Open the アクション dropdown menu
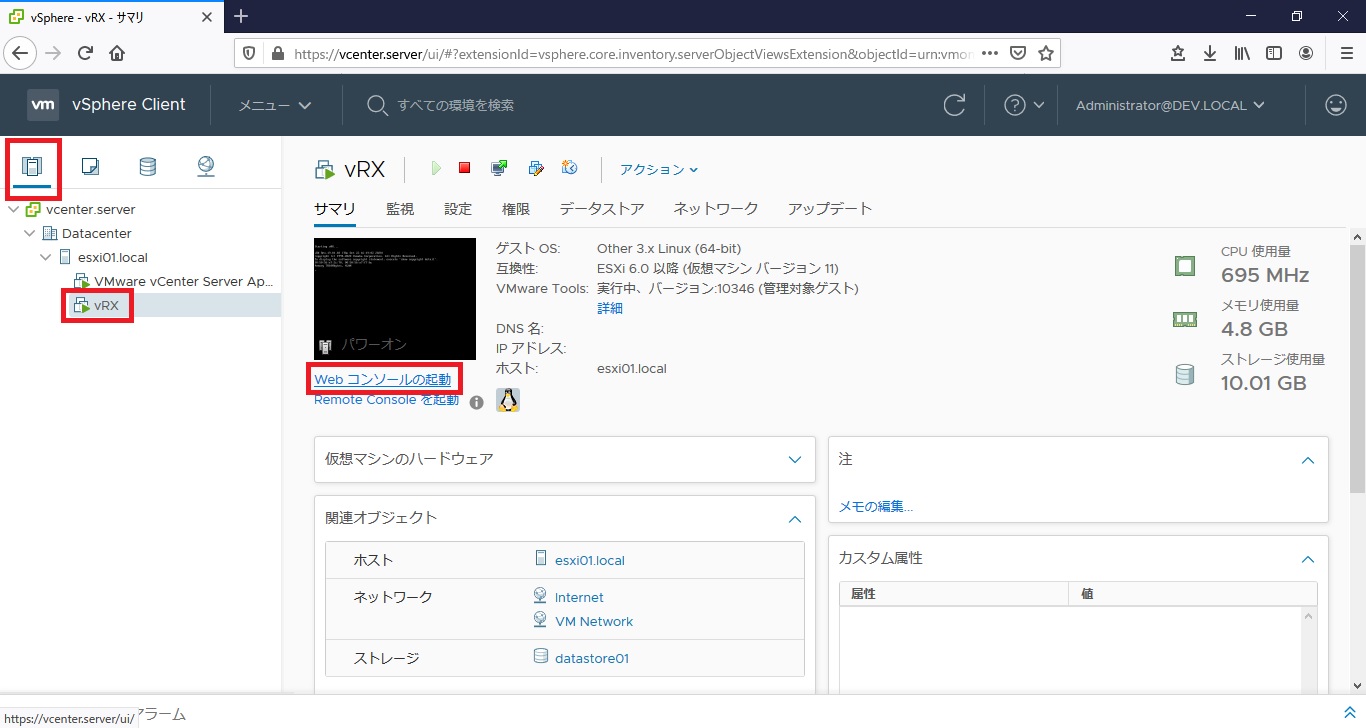 tap(659, 170)
